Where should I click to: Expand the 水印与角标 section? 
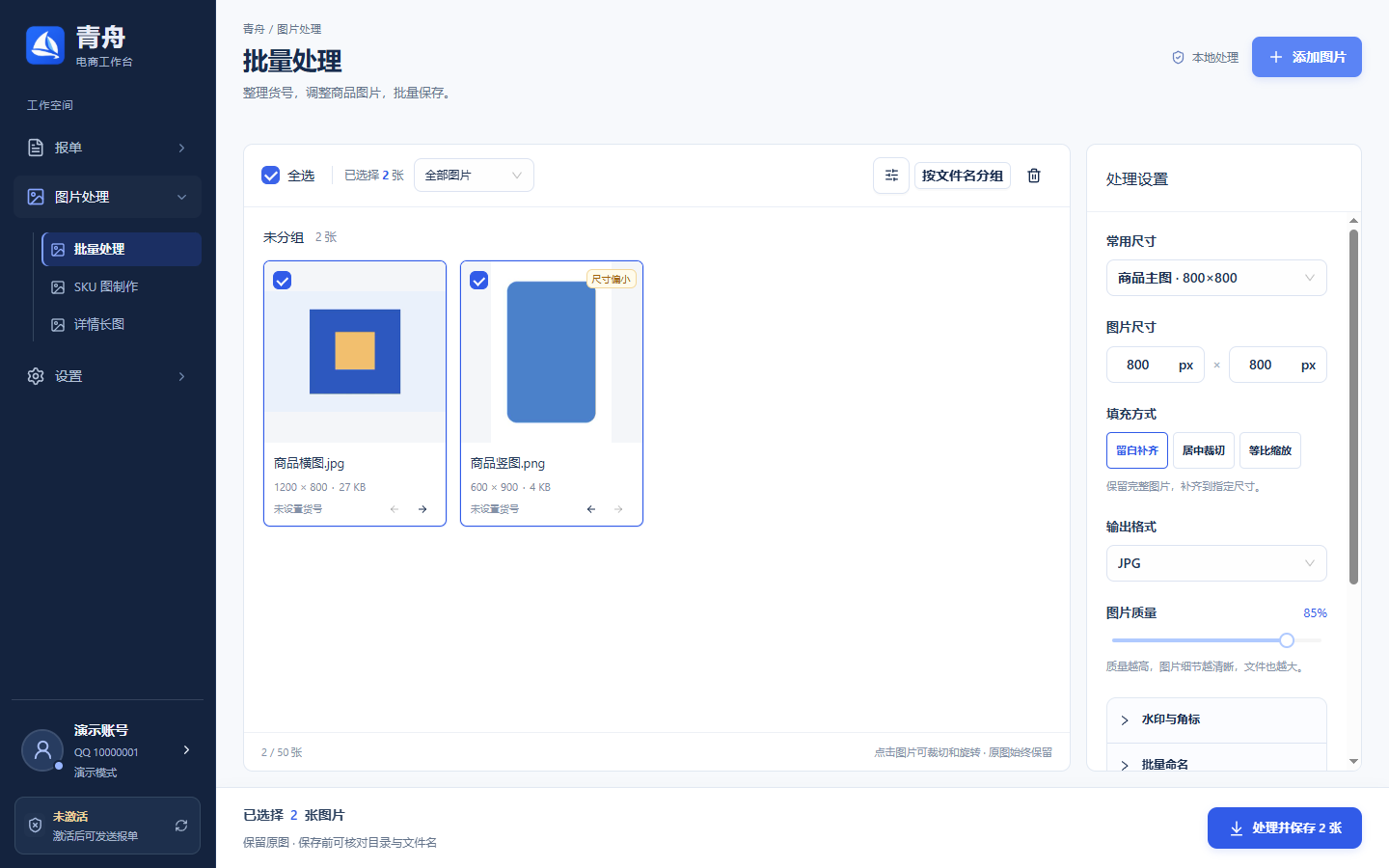coord(1216,719)
